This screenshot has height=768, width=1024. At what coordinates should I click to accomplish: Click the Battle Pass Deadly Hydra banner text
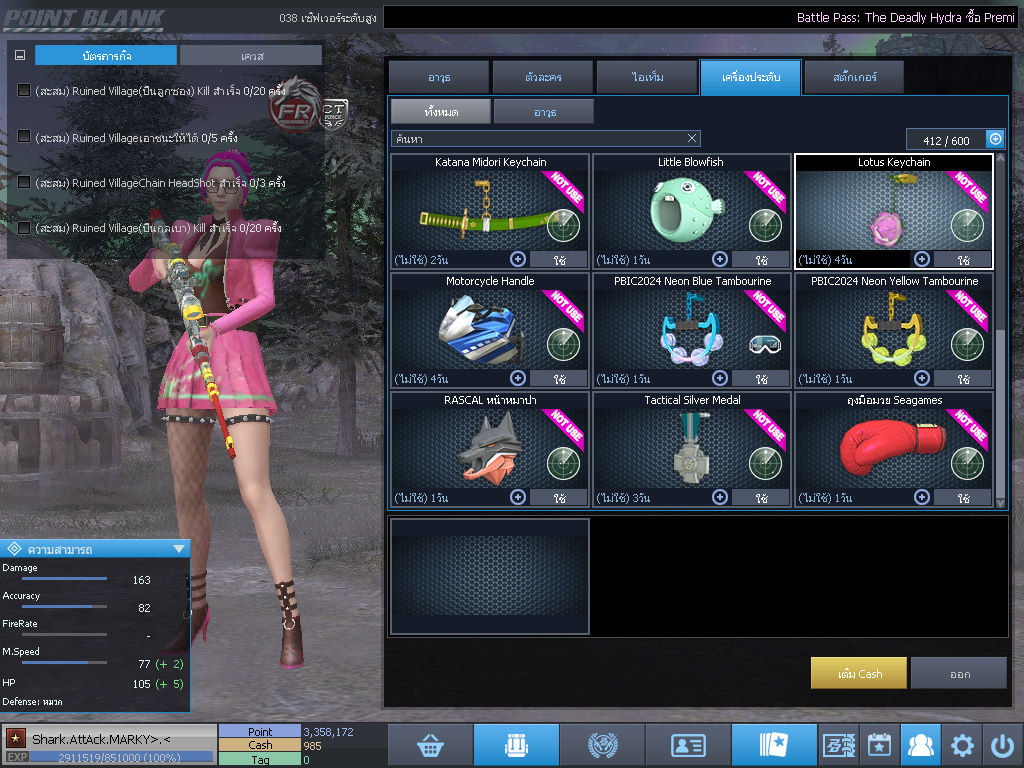pyautogui.click(x=905, y=18)
